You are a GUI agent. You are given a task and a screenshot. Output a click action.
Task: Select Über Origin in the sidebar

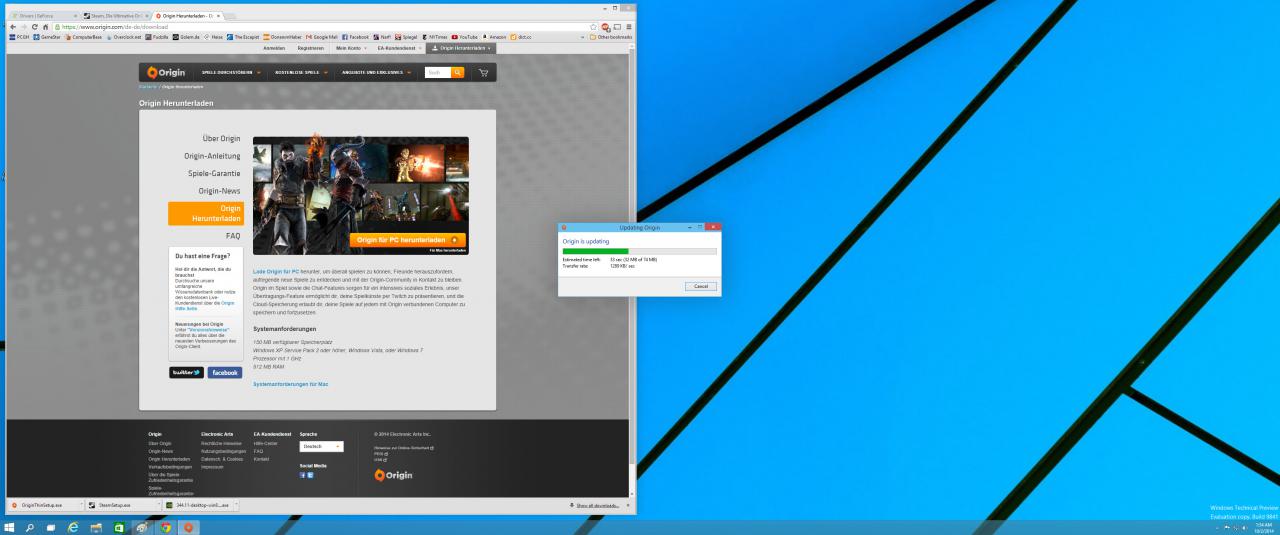pos(221,138)
